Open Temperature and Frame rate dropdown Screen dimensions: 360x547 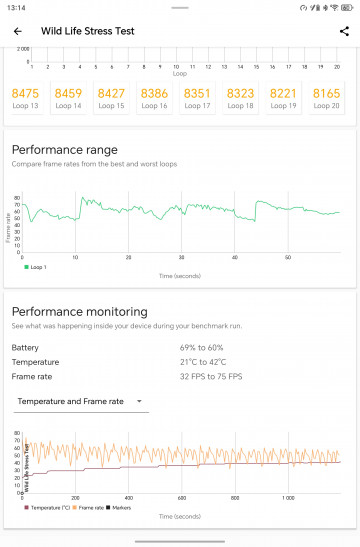81,402
